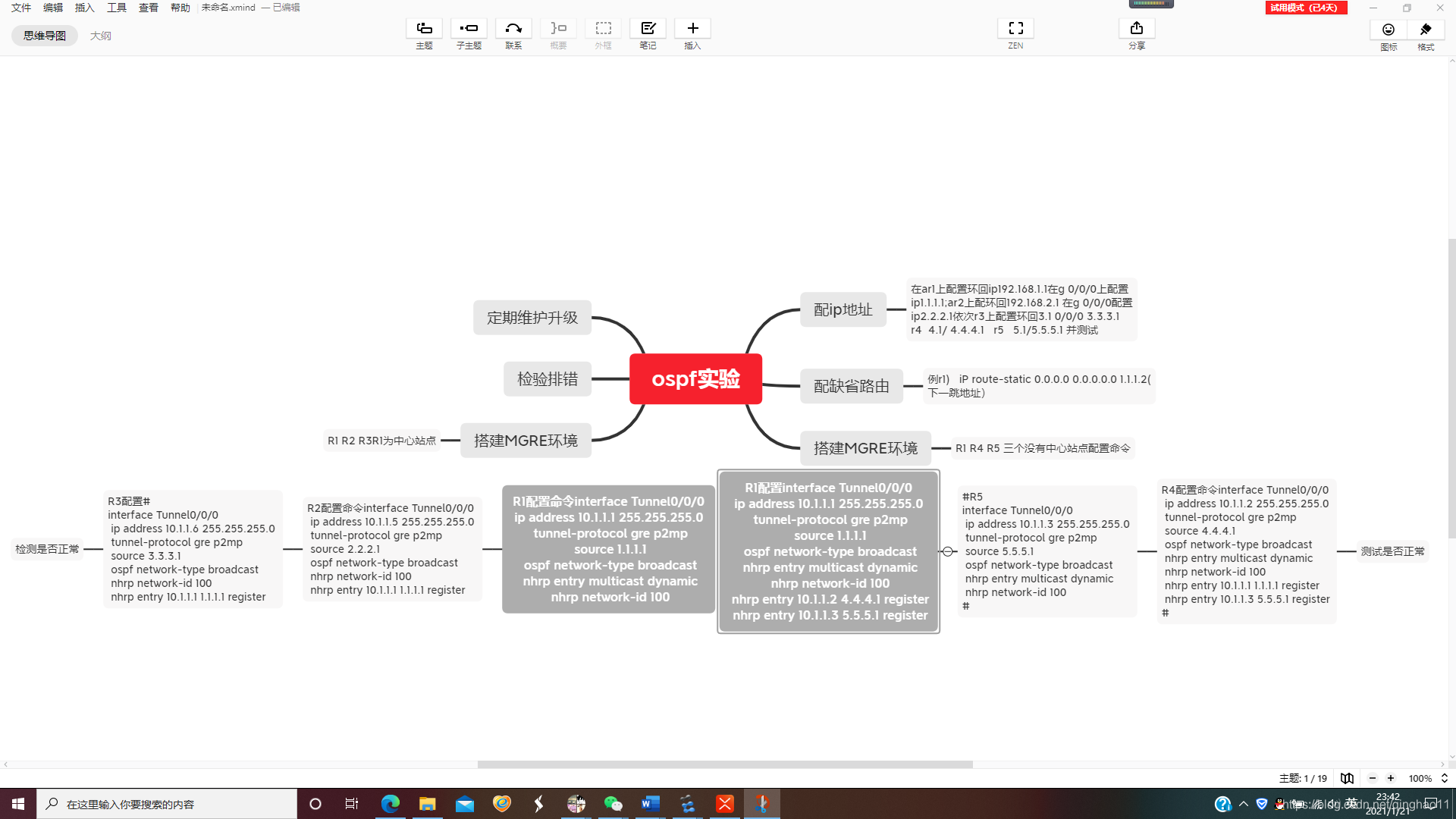Viewport: 1456px width, 819px height.
Task: Select the #R5 interface Tunnel node
Action: (x=1047, y=551)
